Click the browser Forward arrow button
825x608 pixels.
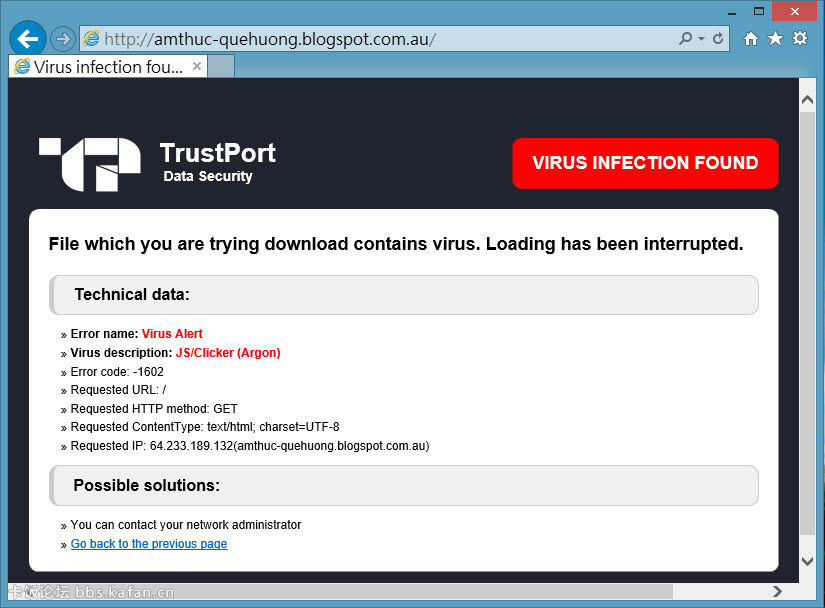point(63,39)
